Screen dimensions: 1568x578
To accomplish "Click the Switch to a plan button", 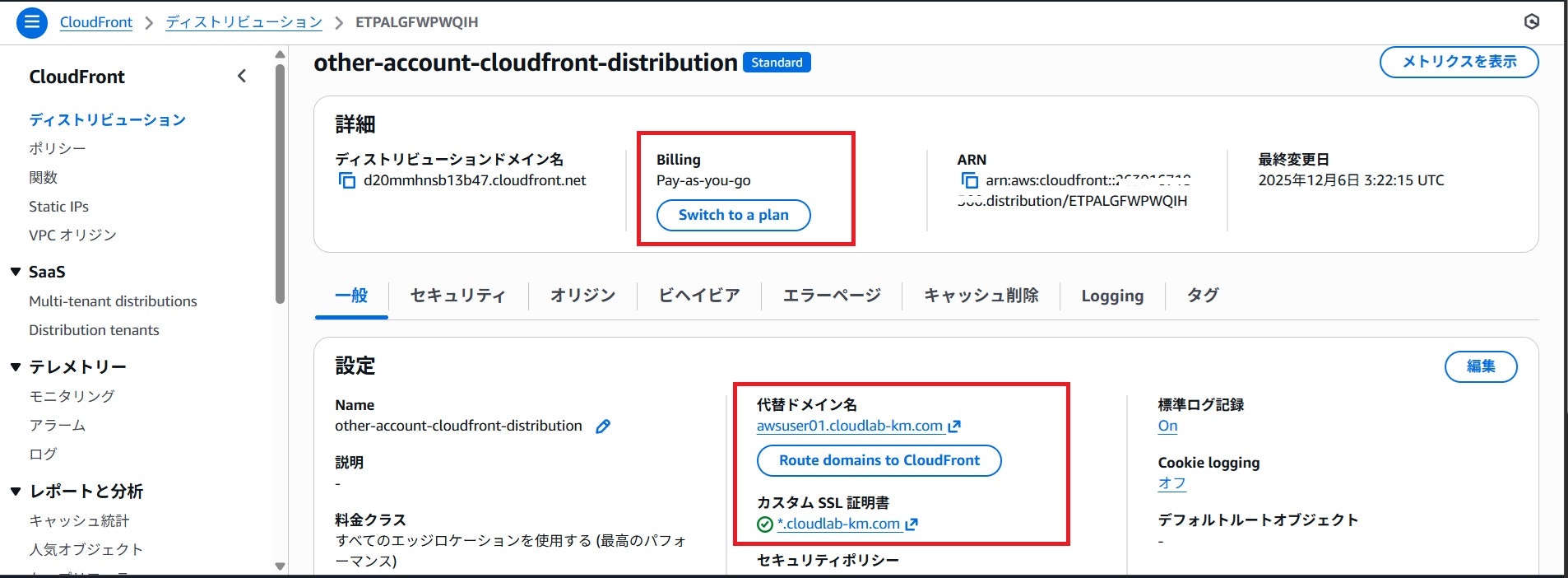I will pos(733,215).
